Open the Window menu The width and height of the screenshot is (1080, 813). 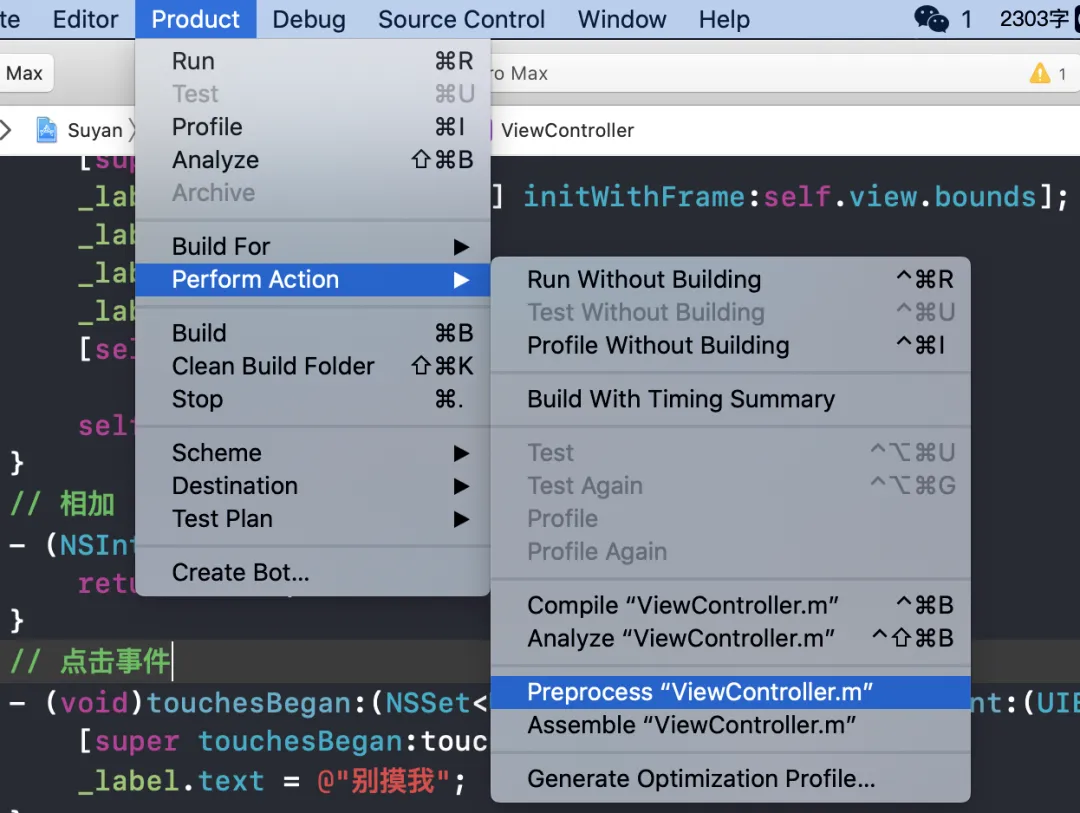click(x=622, y=19)
